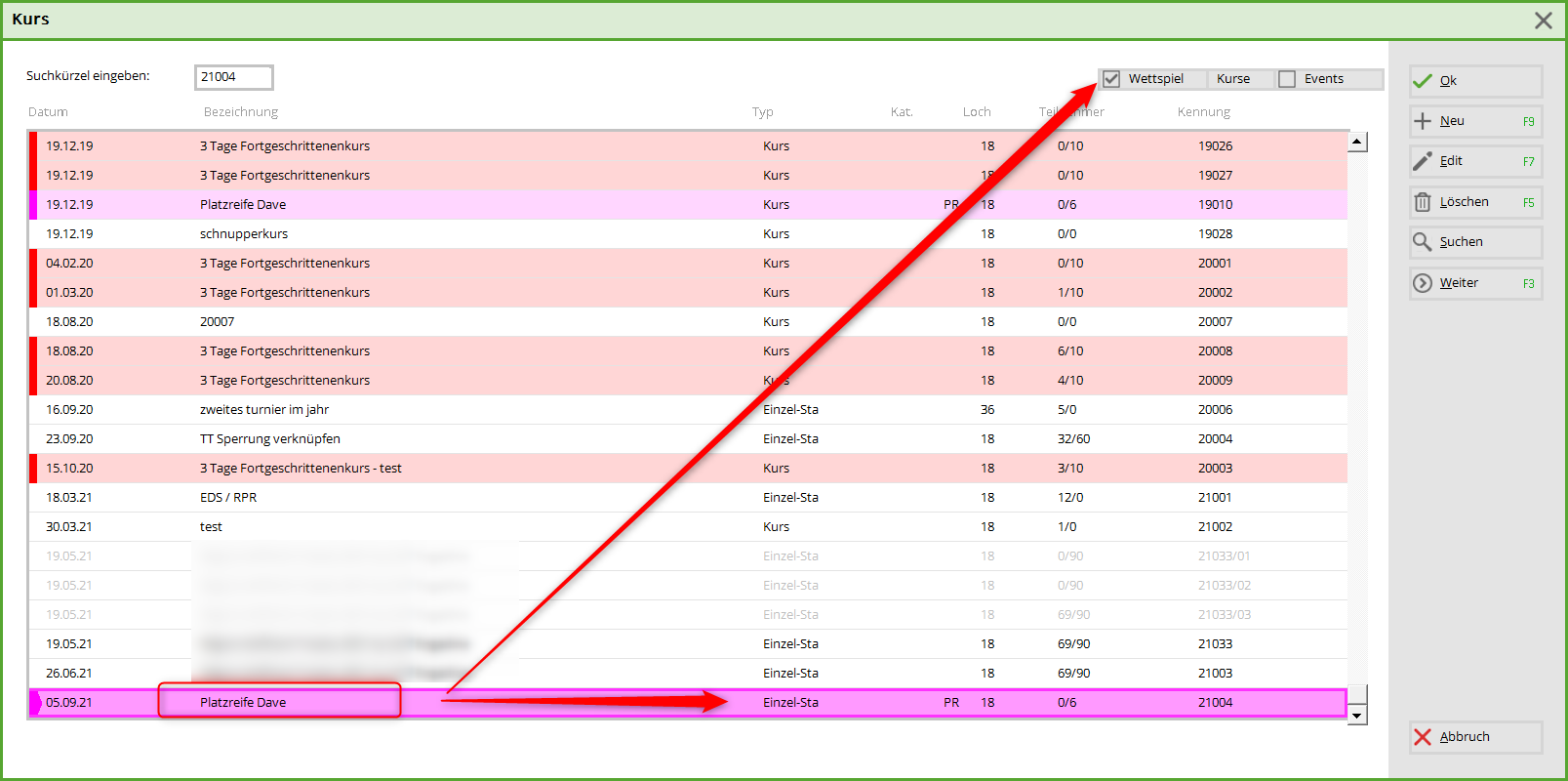This screenshot has width=1568, height=781.
Task: Sort list by the Datum column header
Action: point(48,112)
